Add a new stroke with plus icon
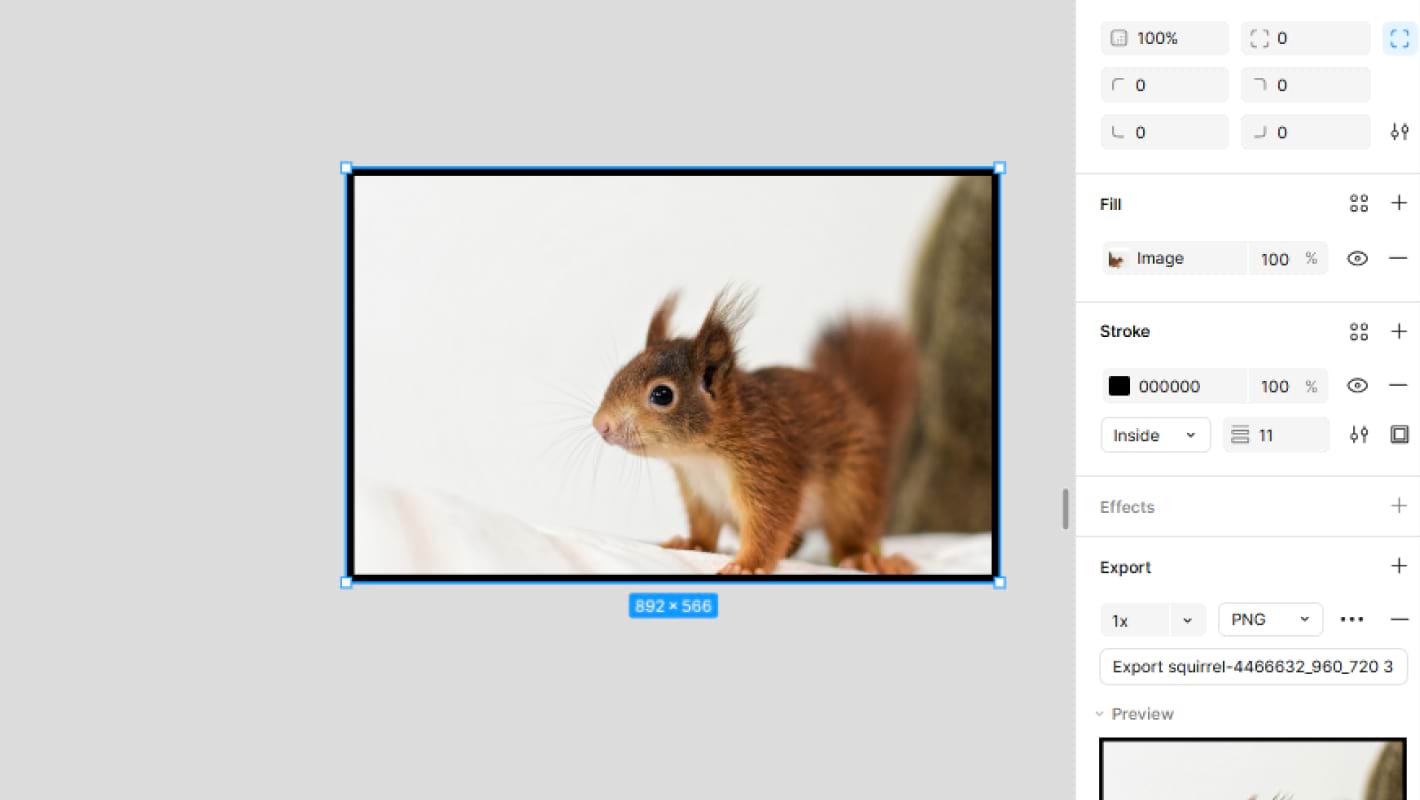This screenshot has height=800, width=1420. tap(1399, 331)
